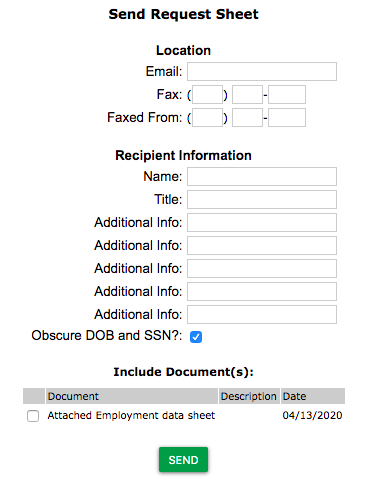Click the Date column header
This screenshot has height=487, width=381.
[313, 396]
